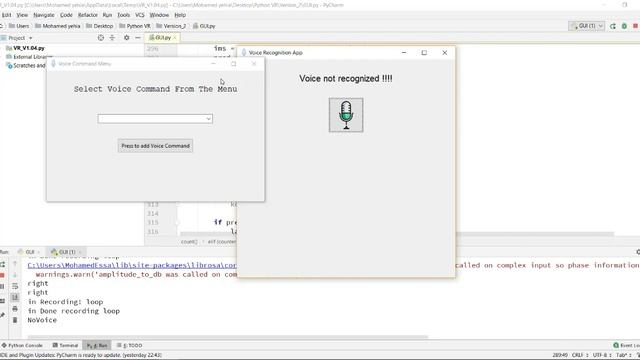Click the Python VR breadcrumb folder
The height and width of the screenshot is (360, 640).
(x=135, y=26)
